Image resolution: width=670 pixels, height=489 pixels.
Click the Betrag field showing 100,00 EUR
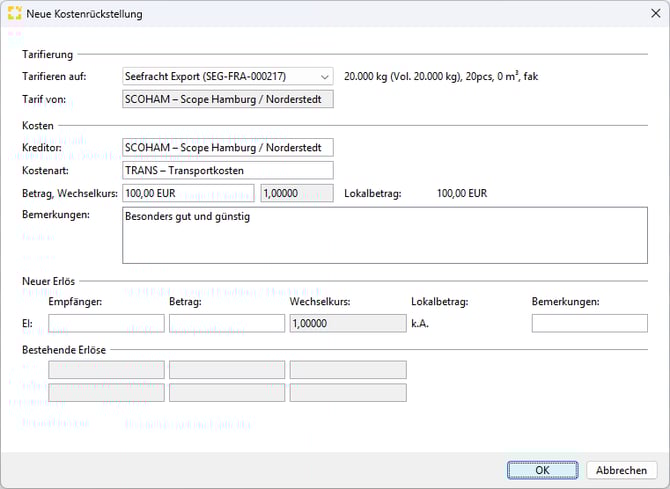click(x=188, y=193)
